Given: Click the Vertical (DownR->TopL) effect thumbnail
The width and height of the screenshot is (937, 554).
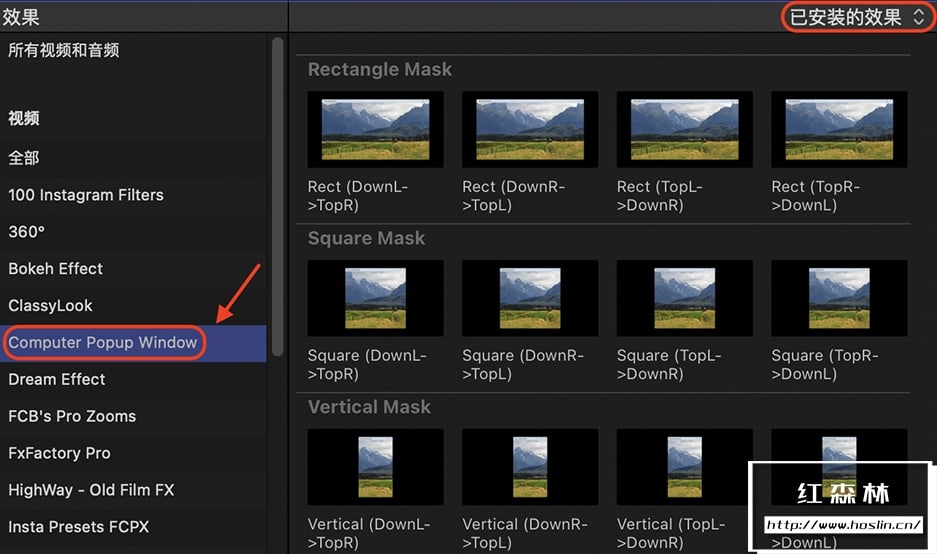Looking at the screenshot, I should pos(530,468).
